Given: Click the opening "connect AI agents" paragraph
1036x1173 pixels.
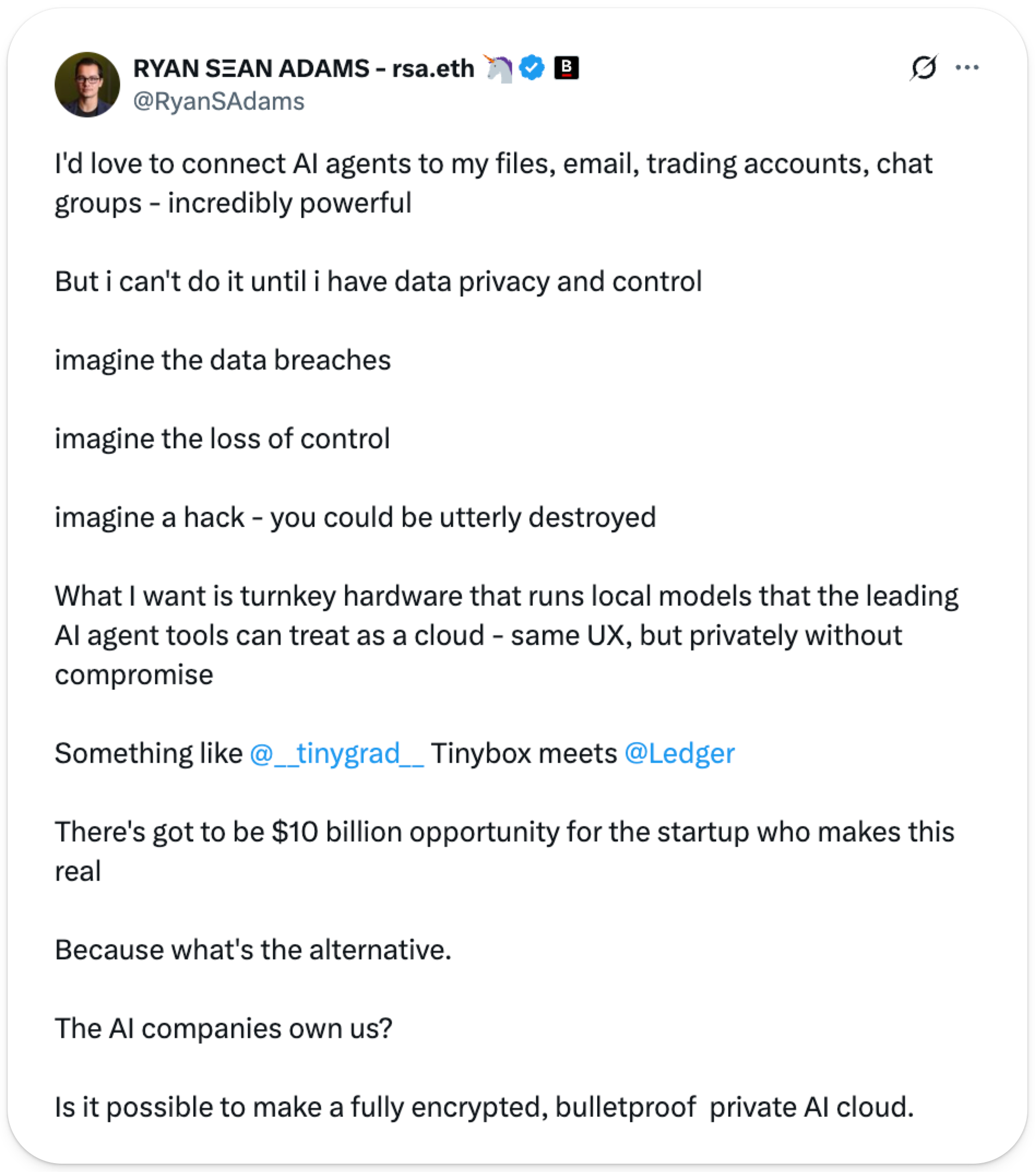Looking at the screenshot, I should [493, 184].
